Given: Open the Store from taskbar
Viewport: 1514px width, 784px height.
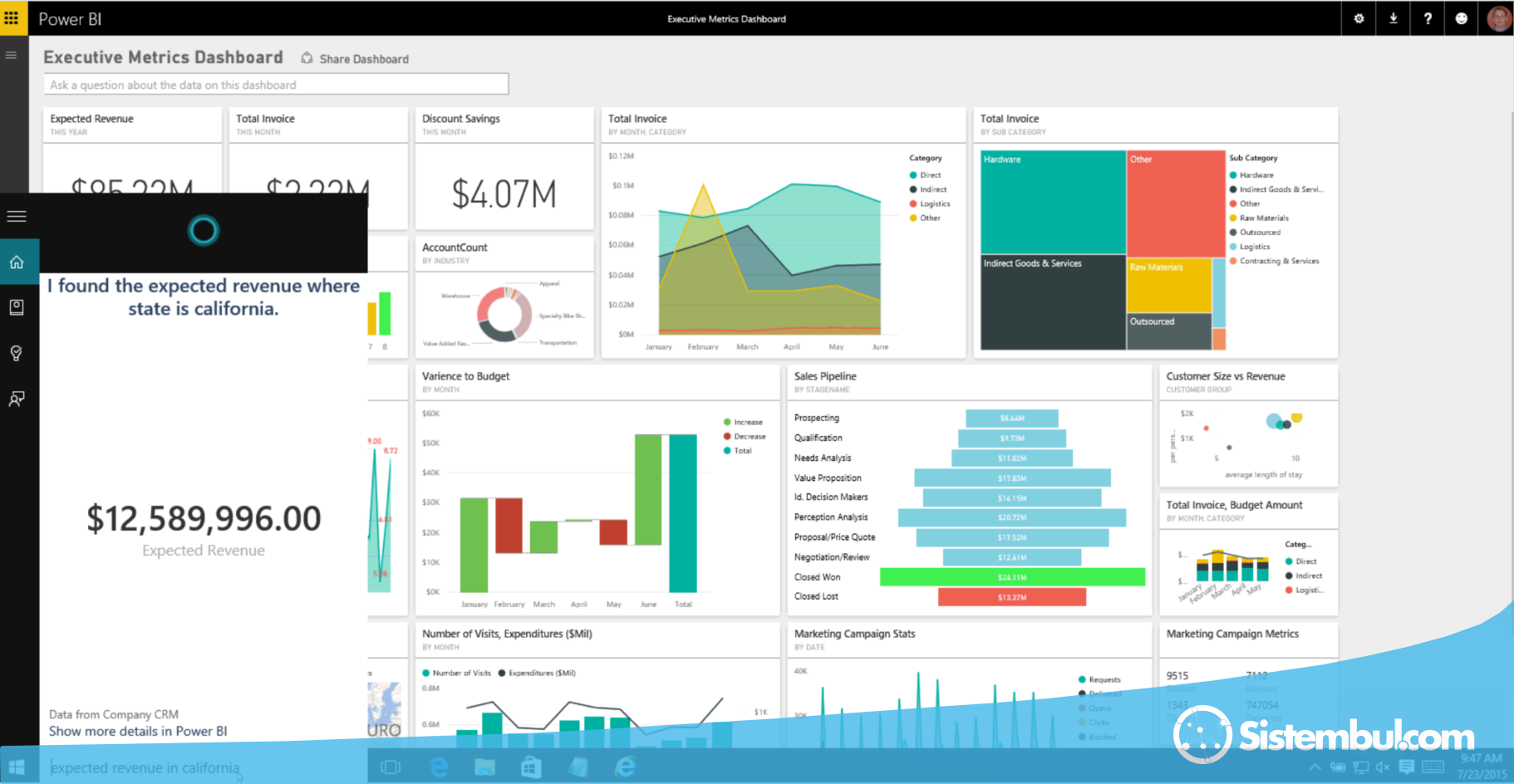Looking at the screenshot, I should coord(532,767).
